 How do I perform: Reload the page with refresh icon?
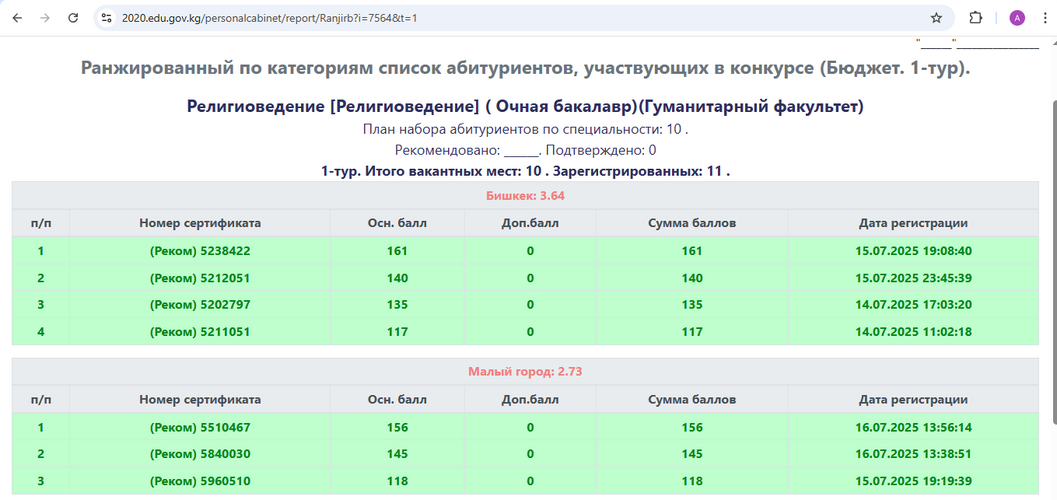click(73, 18)
